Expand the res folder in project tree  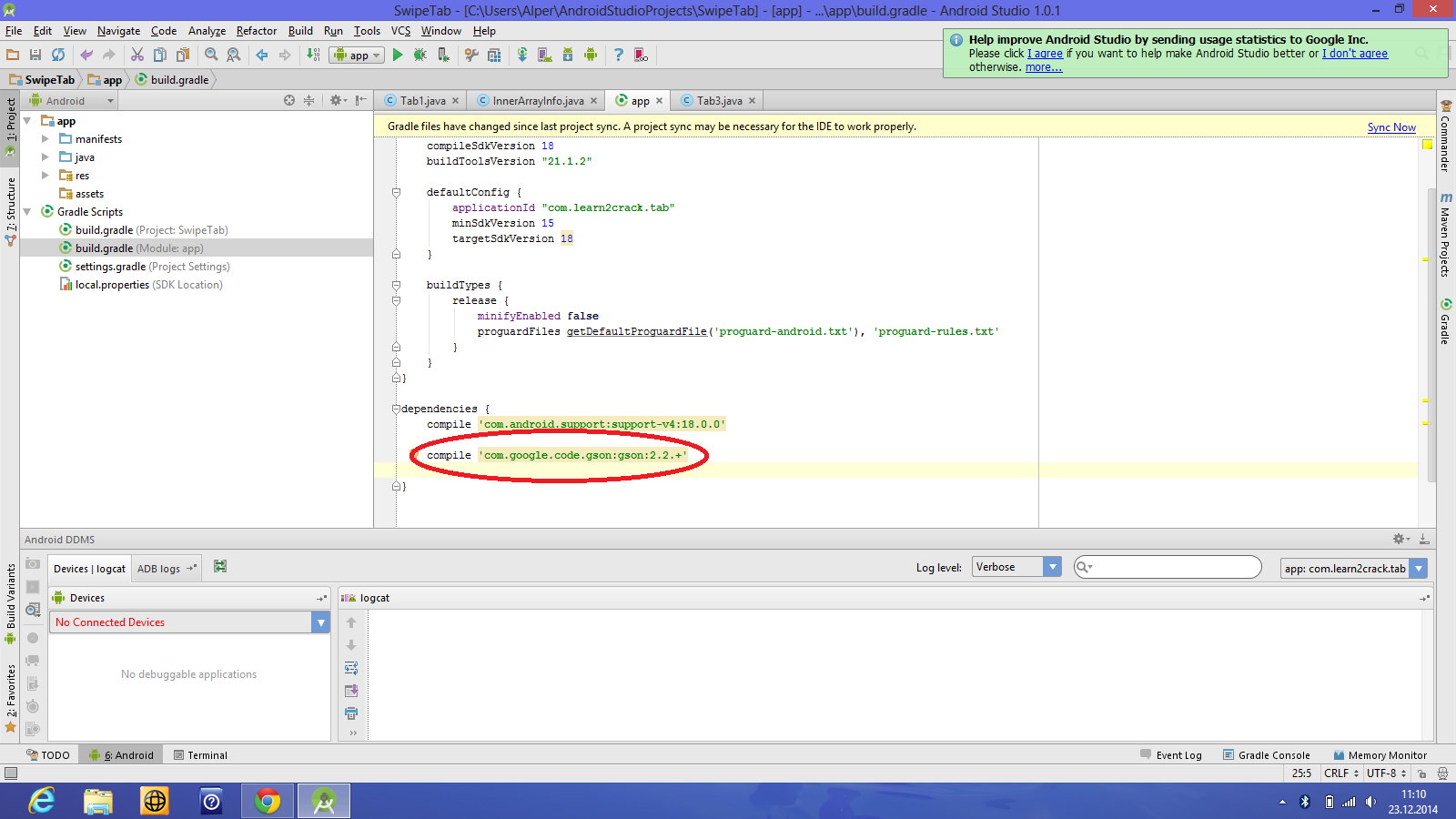45,176
